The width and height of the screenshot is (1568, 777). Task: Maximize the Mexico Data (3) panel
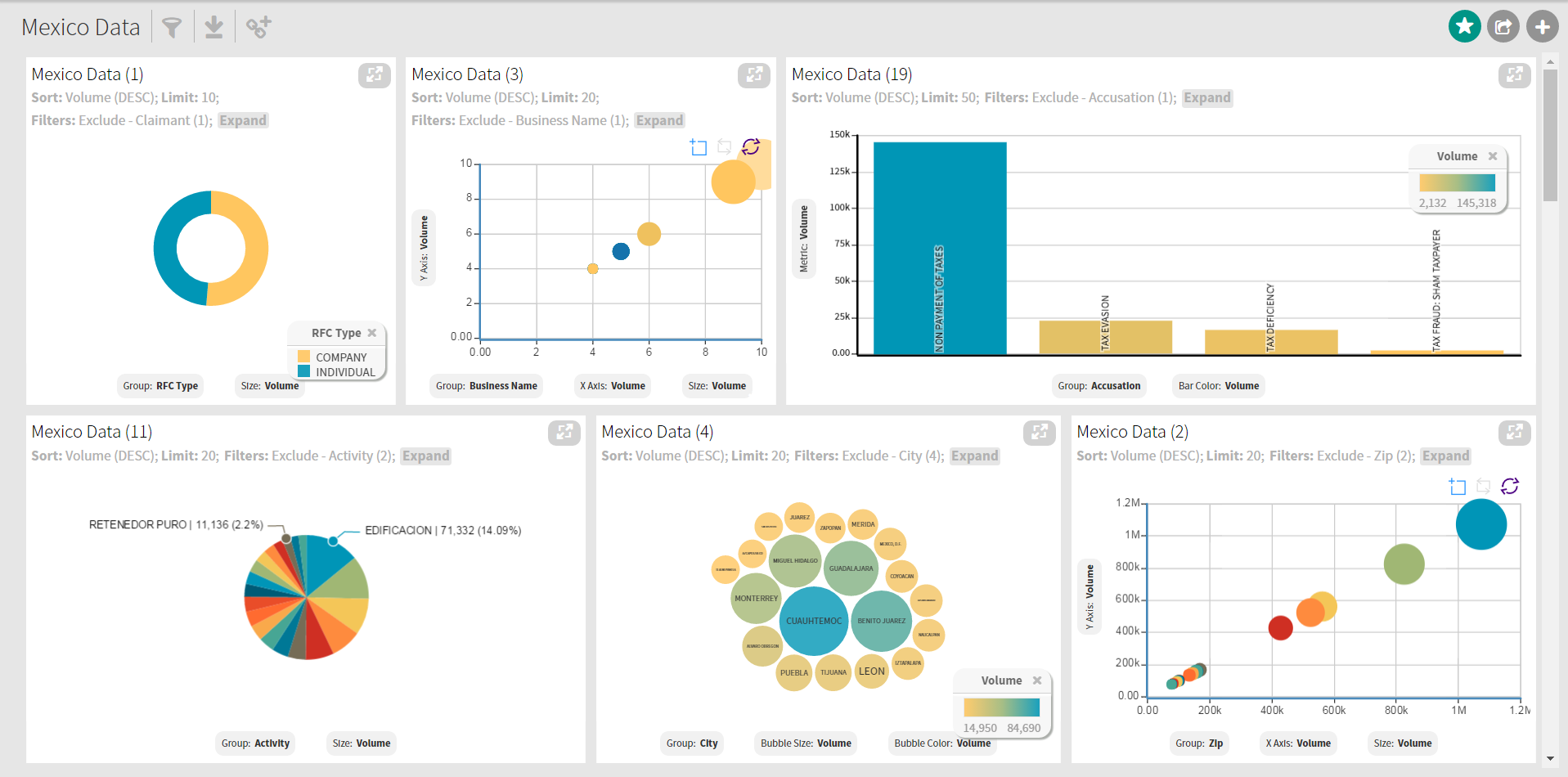click(753, 75)
